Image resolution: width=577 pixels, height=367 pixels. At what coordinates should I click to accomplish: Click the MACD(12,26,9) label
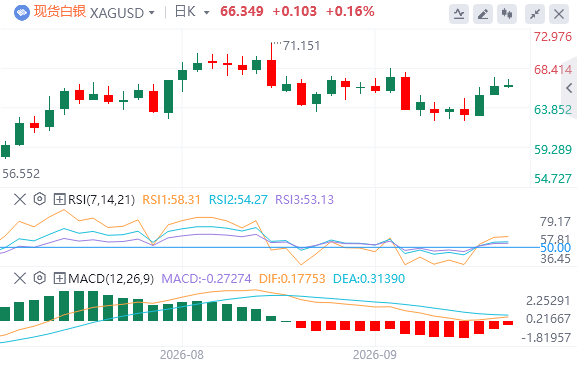[111, 278]
